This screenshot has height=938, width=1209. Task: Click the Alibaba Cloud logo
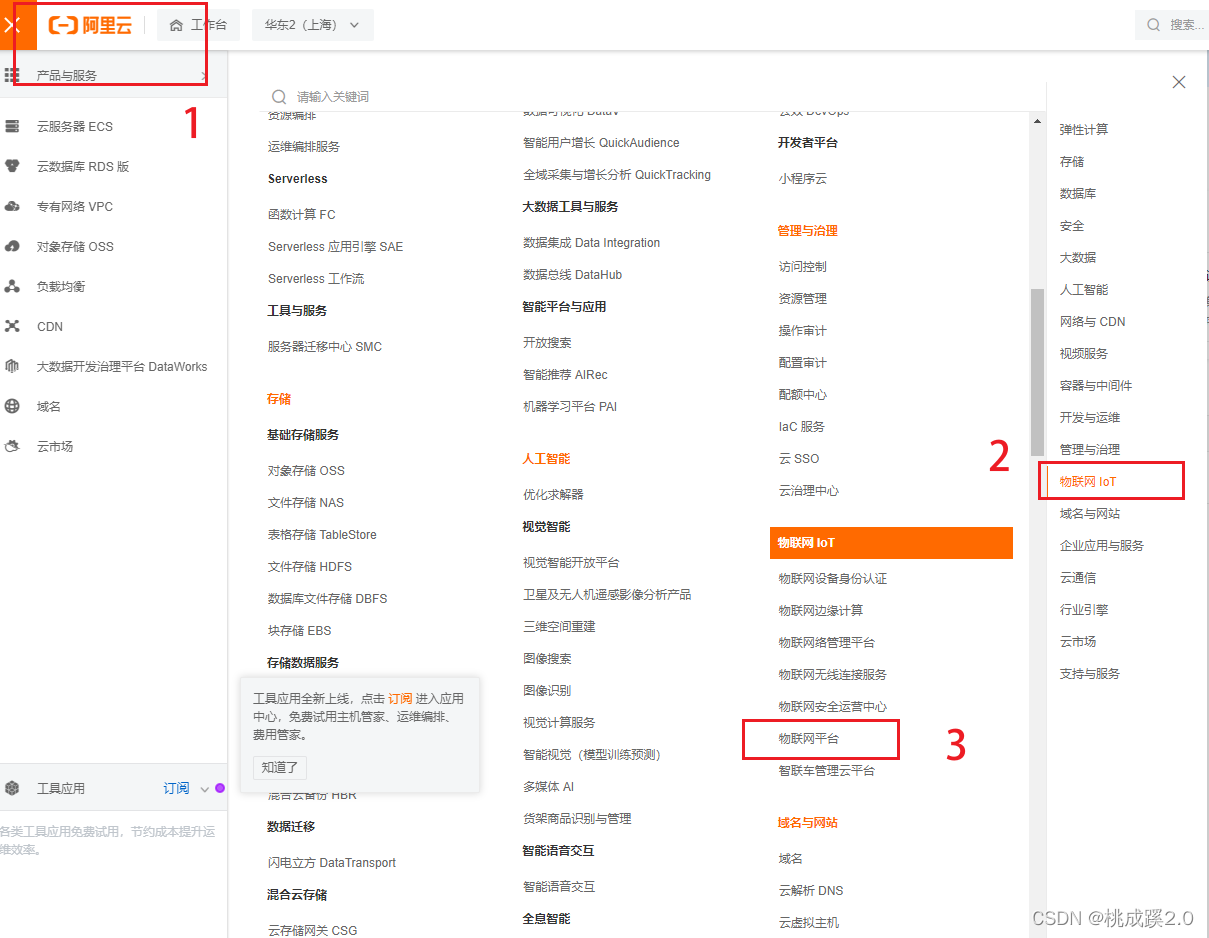click(x=90, y=24)
